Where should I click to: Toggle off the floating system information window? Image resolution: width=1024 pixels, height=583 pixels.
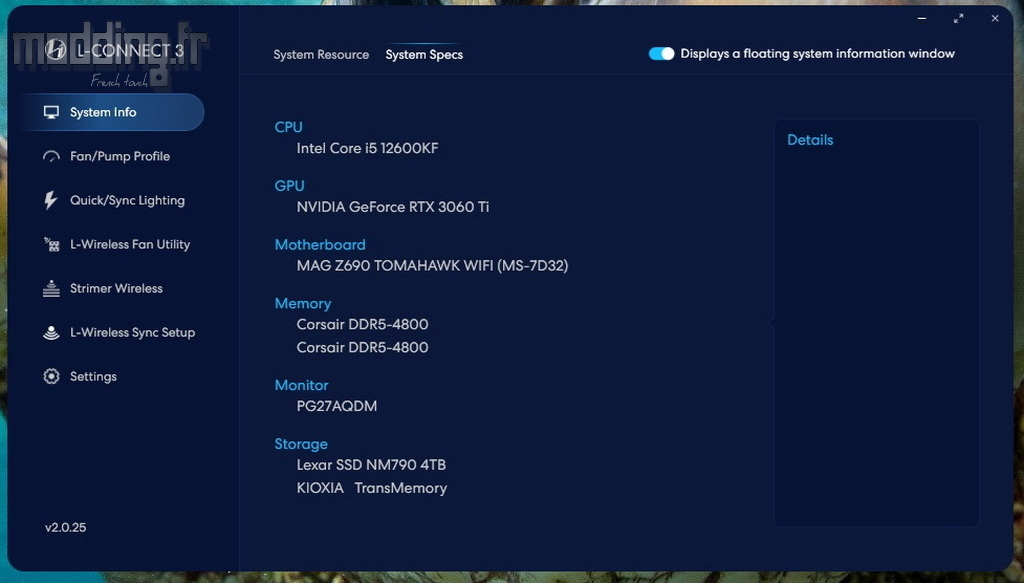tap(661, 54)
